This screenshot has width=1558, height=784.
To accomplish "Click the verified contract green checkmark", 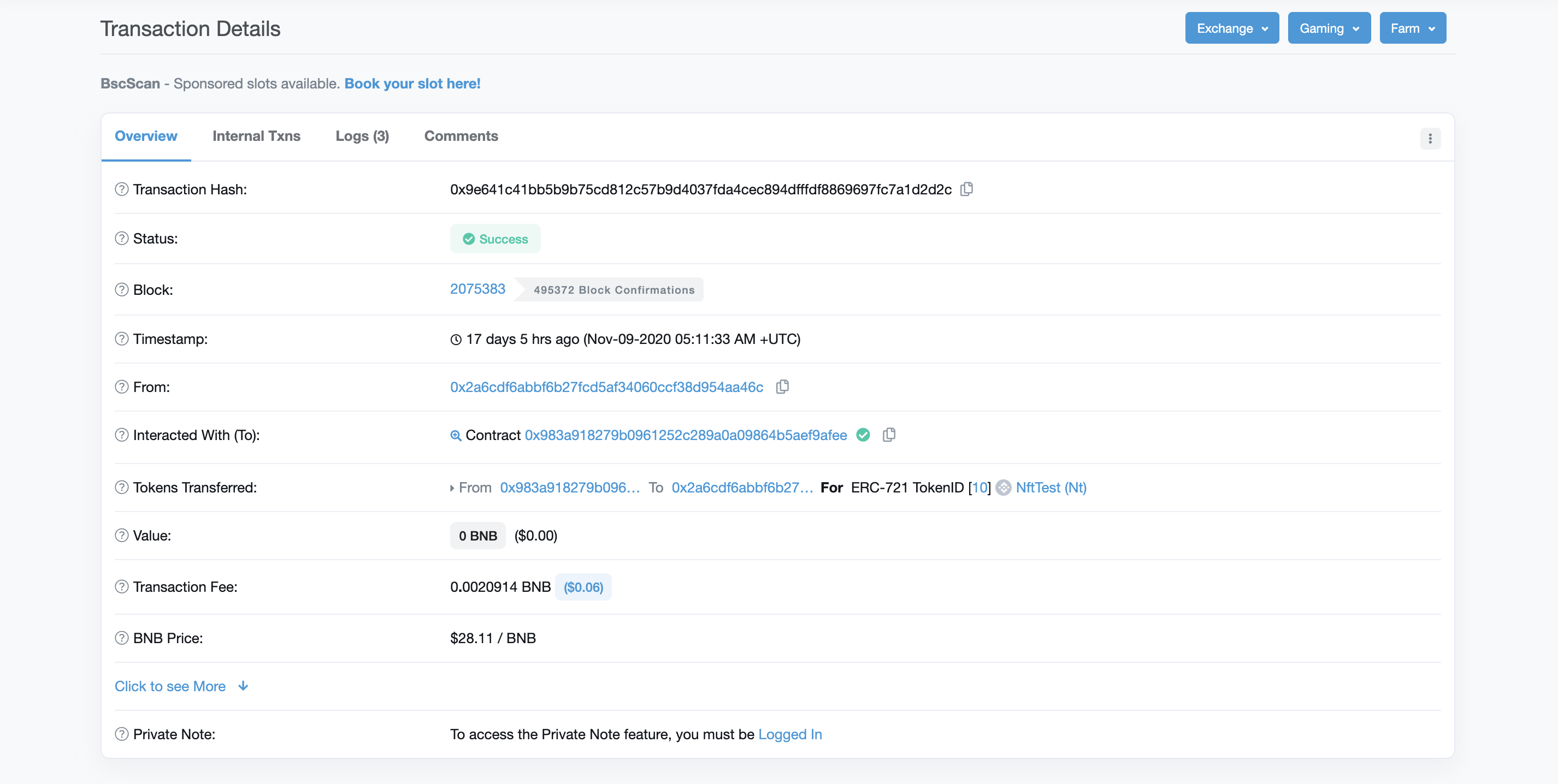I will 863,435.
